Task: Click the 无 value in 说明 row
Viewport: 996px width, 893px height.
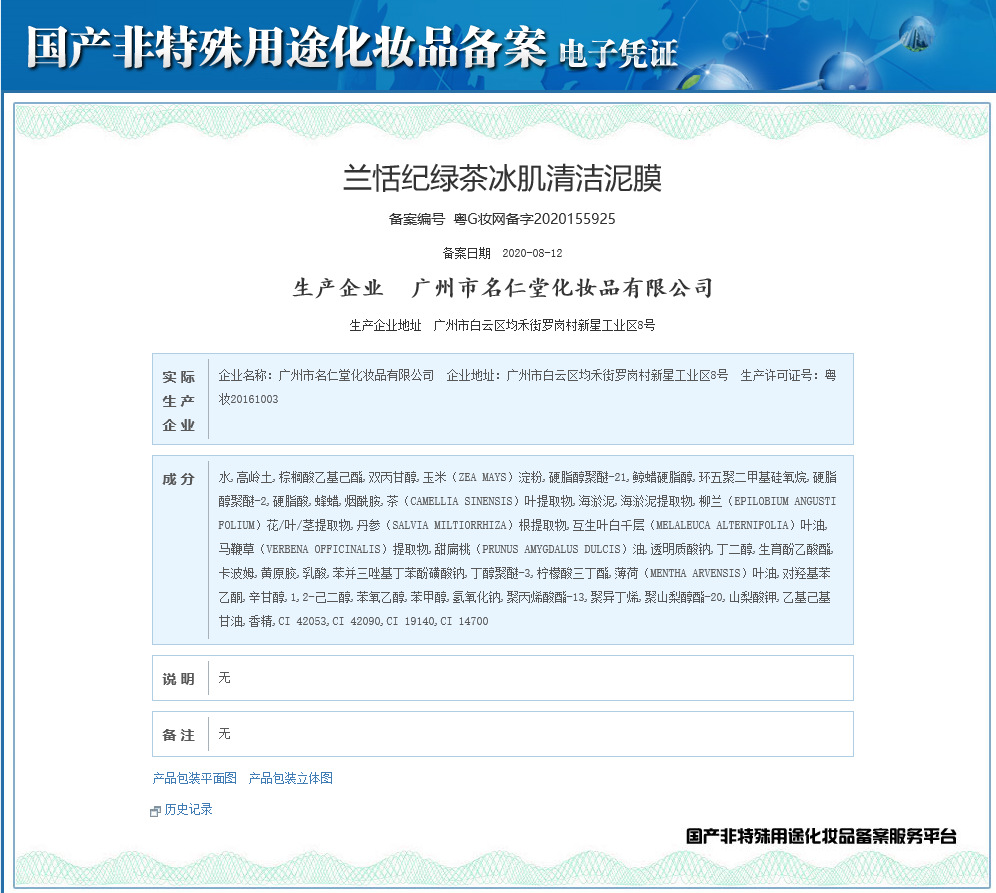Action: coord(224,678)
